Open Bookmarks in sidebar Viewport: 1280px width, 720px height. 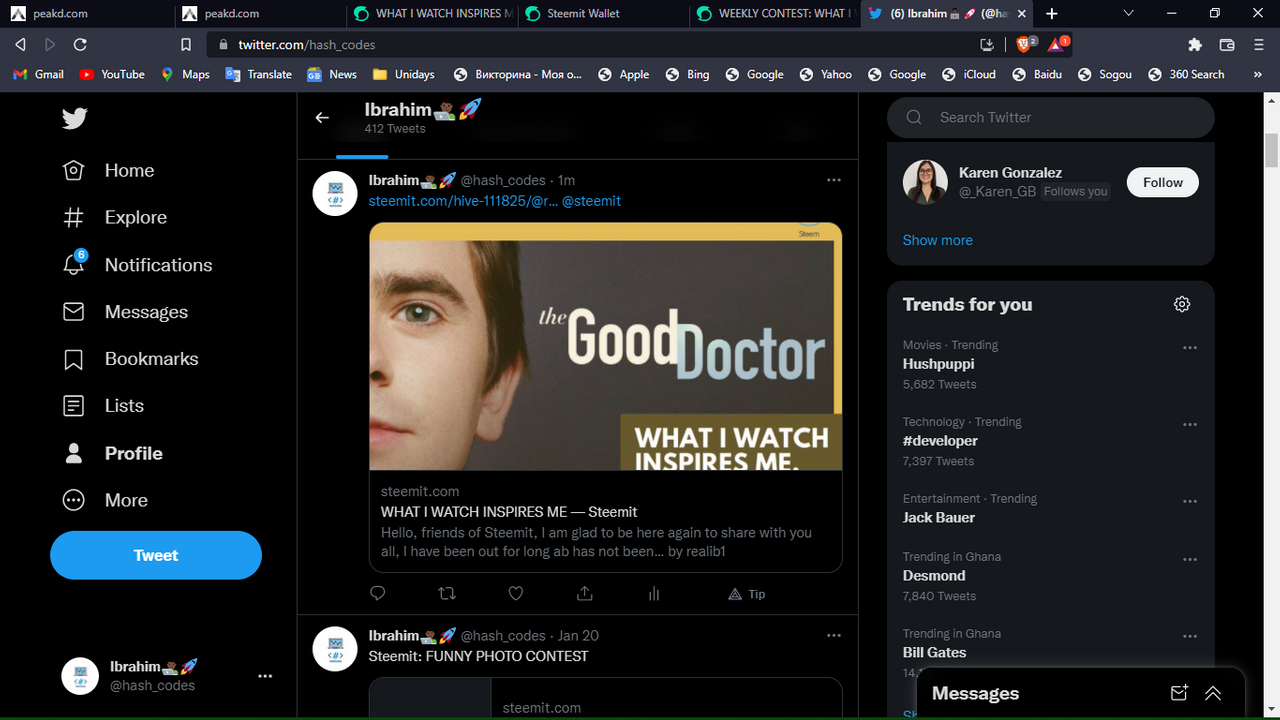pyautogui.click(x=130, y=359)
